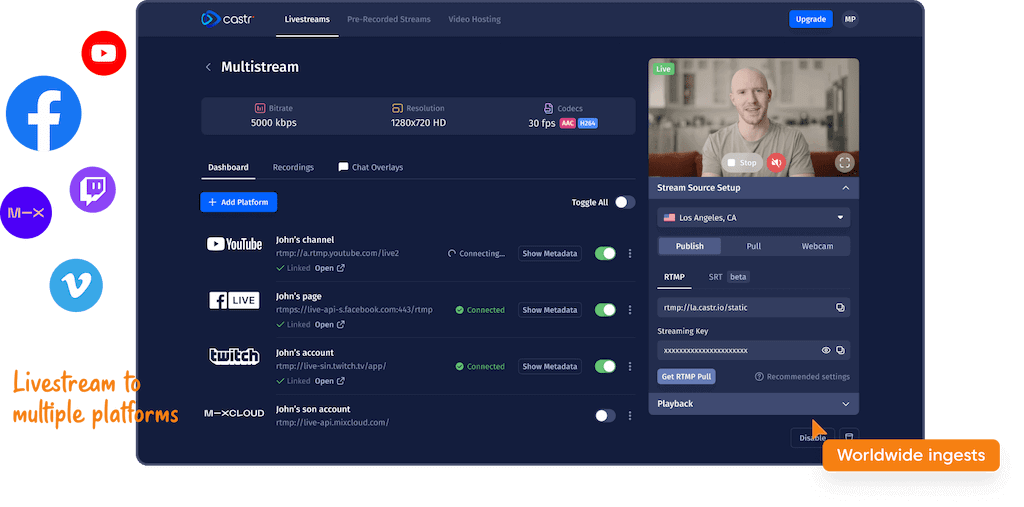The height and width of the screenshot is (507, 1024).
Task: Open the MP user avatar menu
Action: (x=850, y=19)
